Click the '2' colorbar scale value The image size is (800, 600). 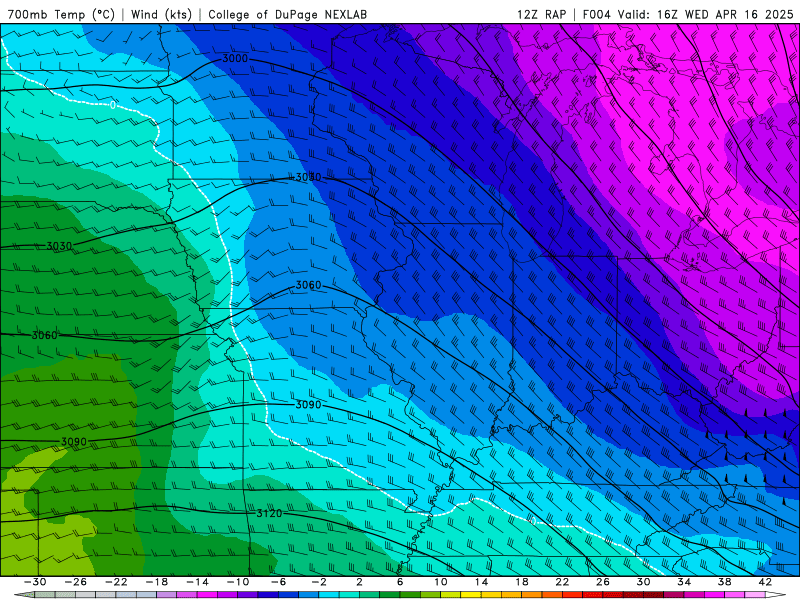(359, 582)
